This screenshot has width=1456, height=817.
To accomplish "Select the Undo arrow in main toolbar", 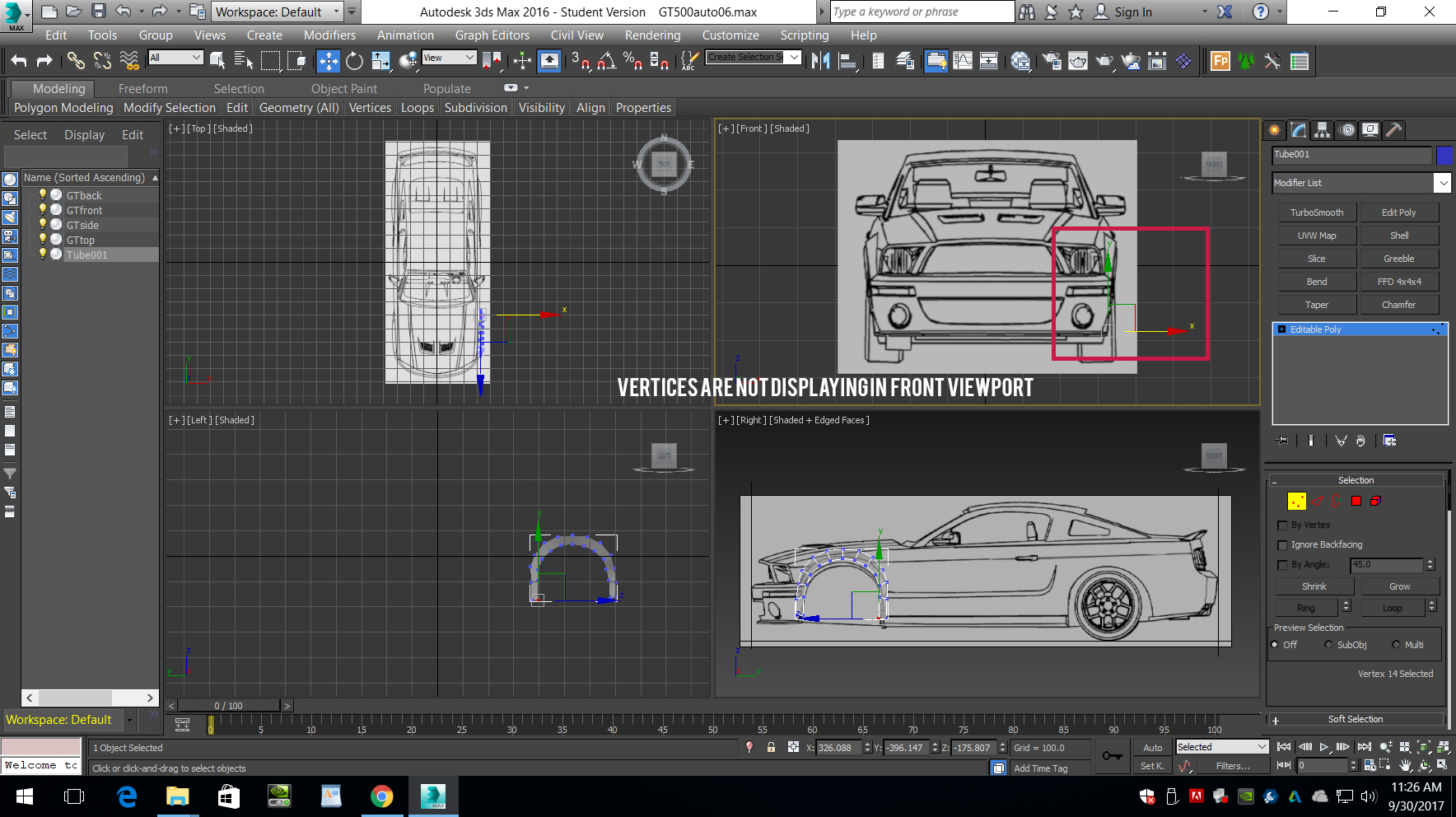I will pos(19,60).
